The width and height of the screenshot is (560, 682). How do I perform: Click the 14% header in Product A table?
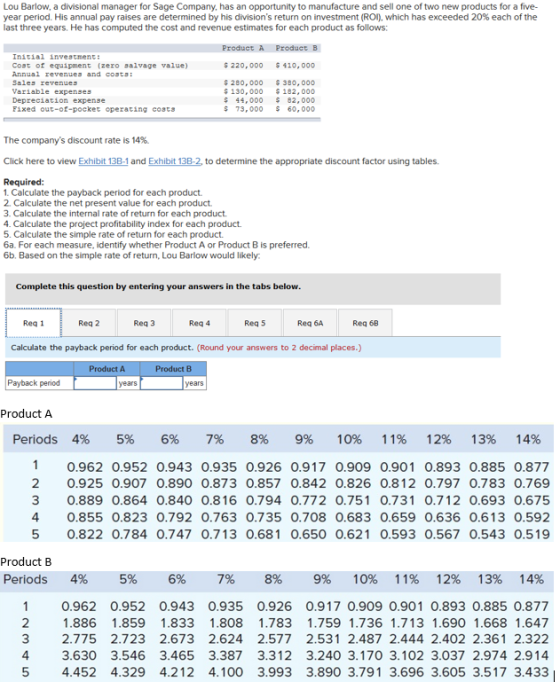(x=528, y=439)
